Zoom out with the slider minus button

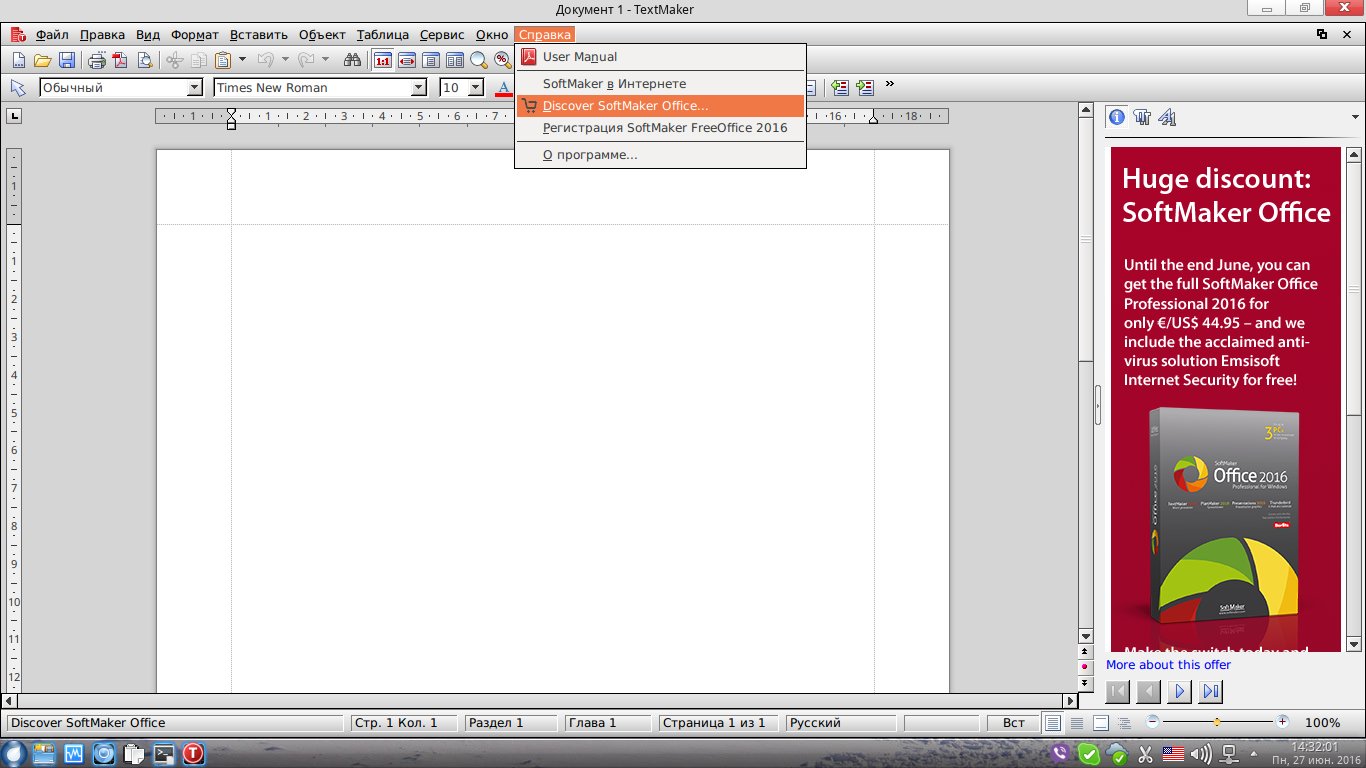pyautogui.click(x=1153, y=721)
